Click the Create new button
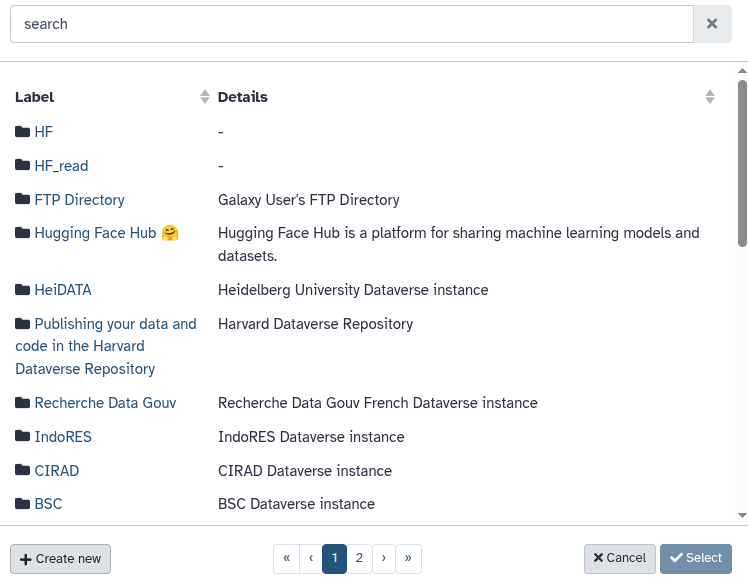 pos(61,559)
